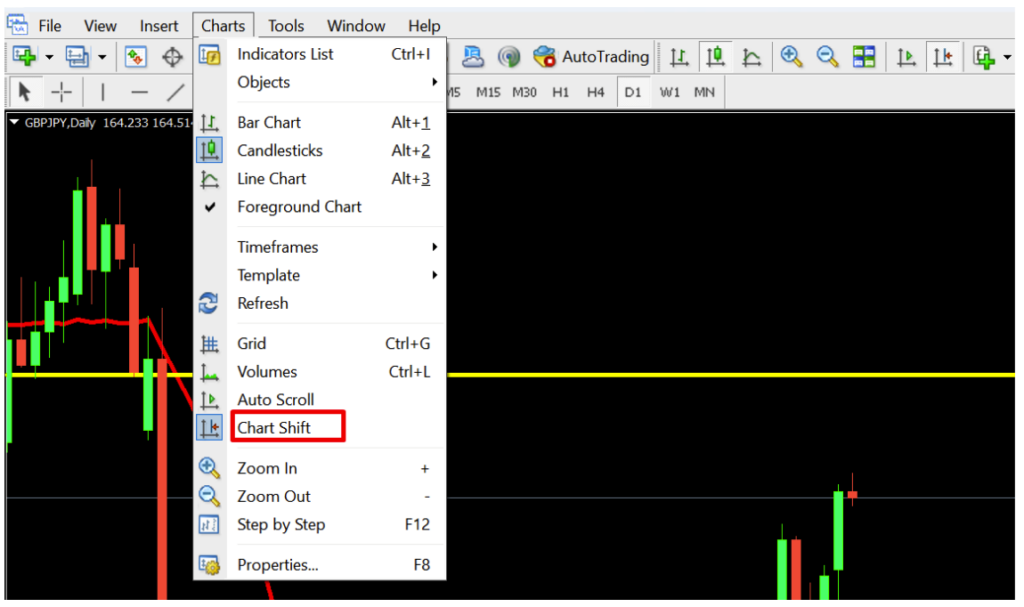The height and width of the screenshot is (607, 1024).
Task: Open Indicators List from Charts menu
Action: tap(320, 54)
